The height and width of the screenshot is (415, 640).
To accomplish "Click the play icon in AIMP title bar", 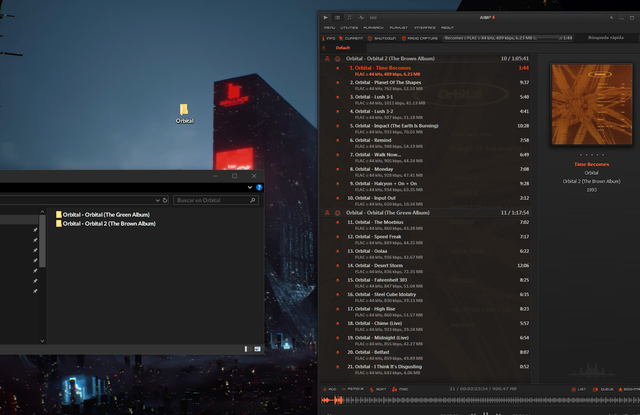I will pyautogui.click(x=325, y=18).
